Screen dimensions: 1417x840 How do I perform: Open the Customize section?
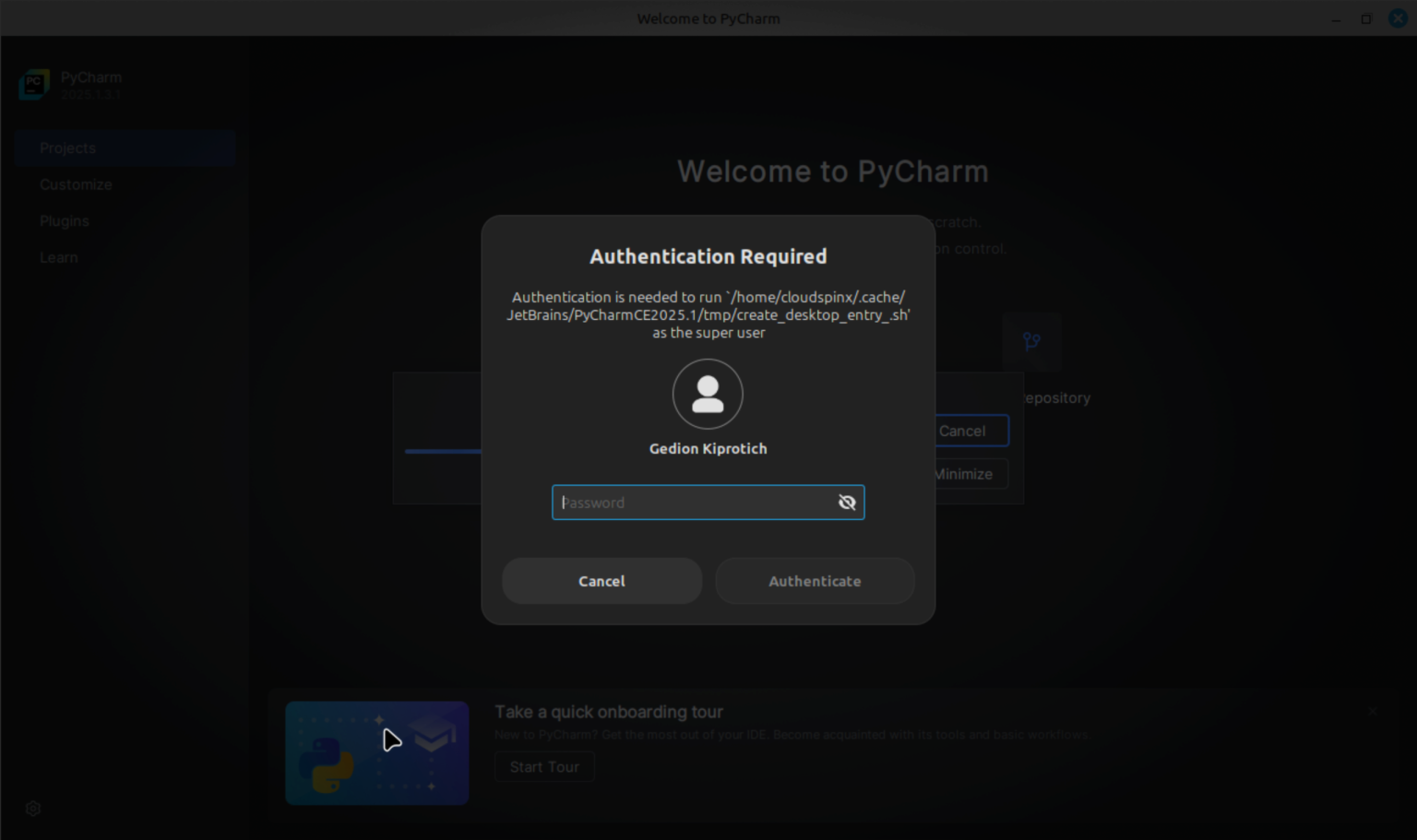tap(76, 184)
